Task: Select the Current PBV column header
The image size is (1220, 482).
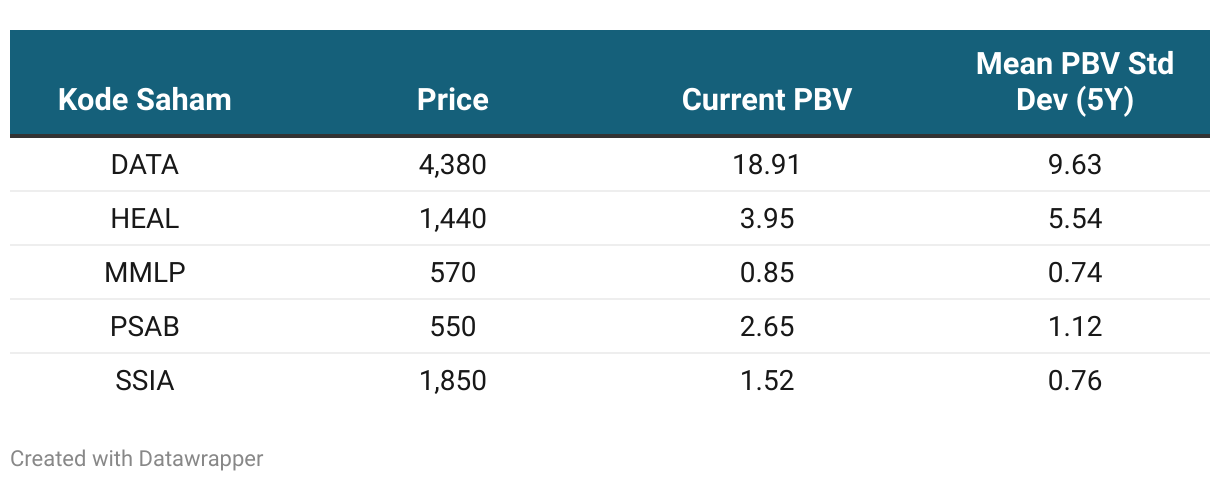Action: pyautogui.click(x=766, y=100)
